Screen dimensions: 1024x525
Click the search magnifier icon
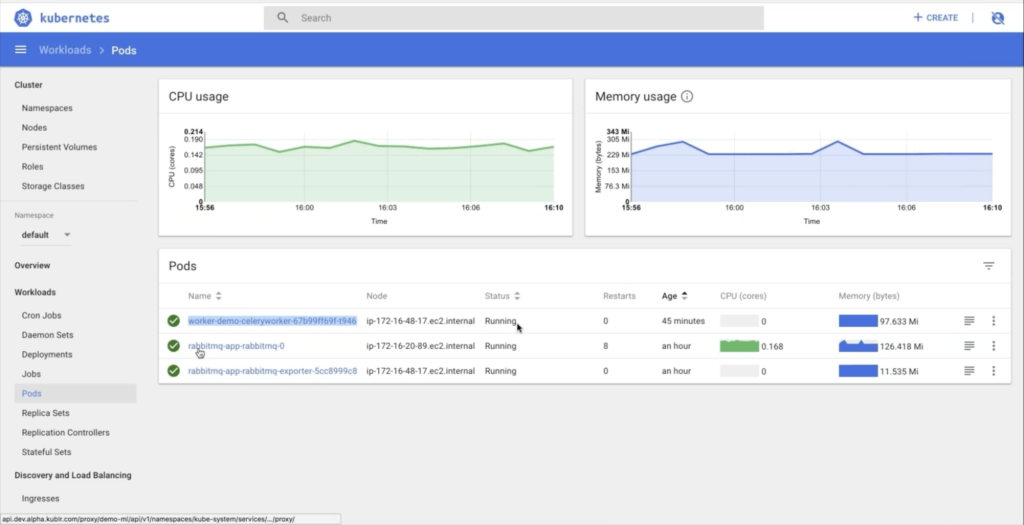click(283, 18)
